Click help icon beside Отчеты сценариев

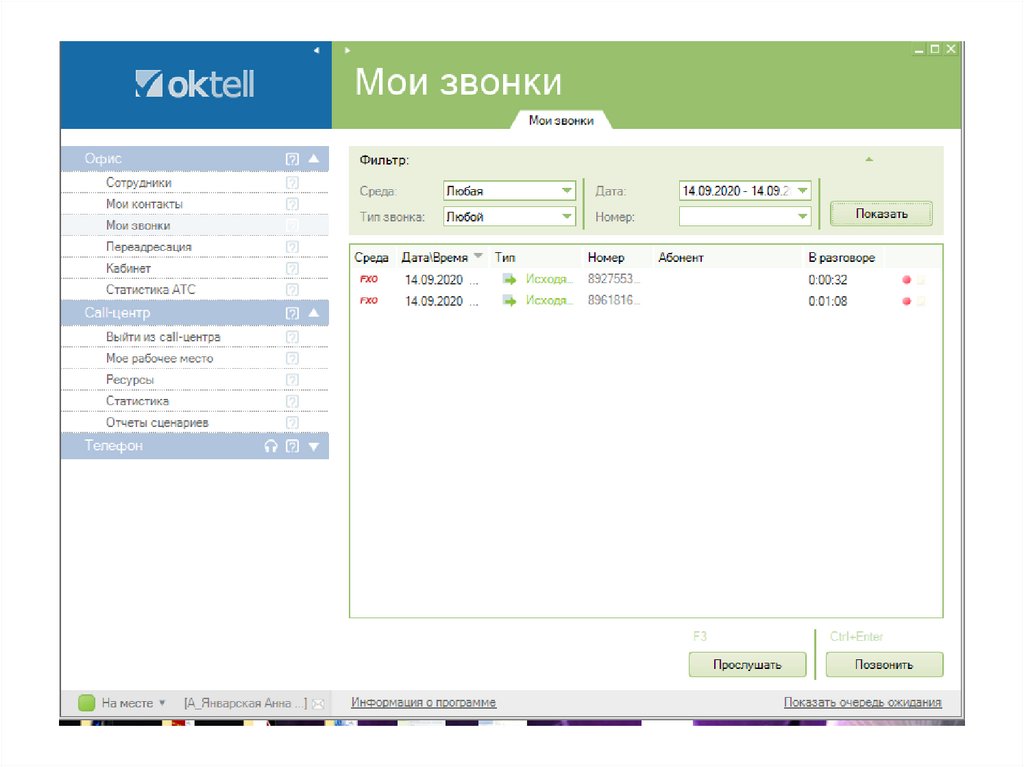point(292,423)
